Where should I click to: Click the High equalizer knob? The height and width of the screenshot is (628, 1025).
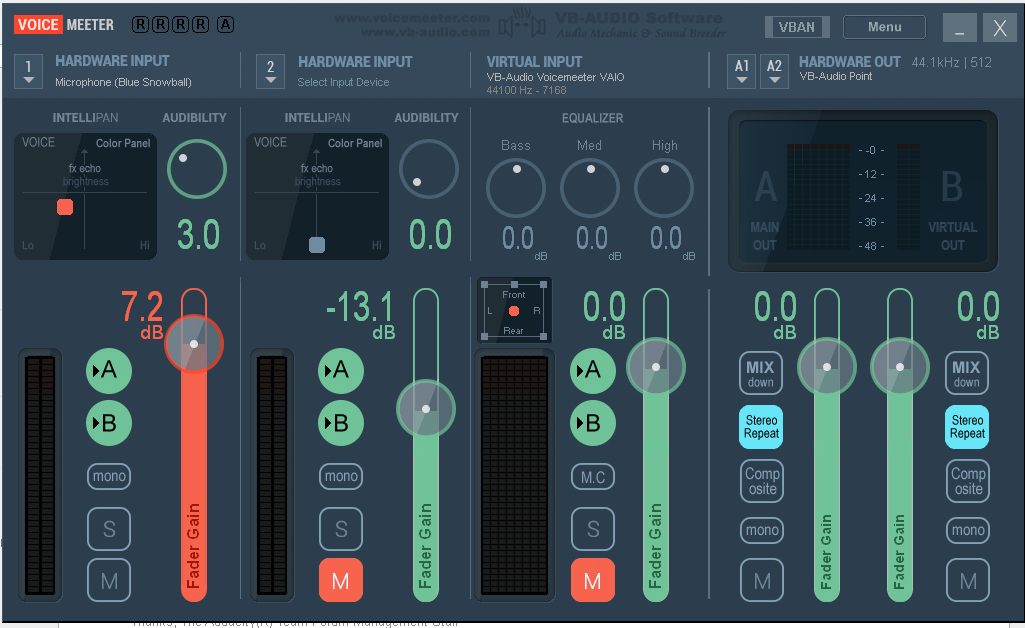(664, 188)
